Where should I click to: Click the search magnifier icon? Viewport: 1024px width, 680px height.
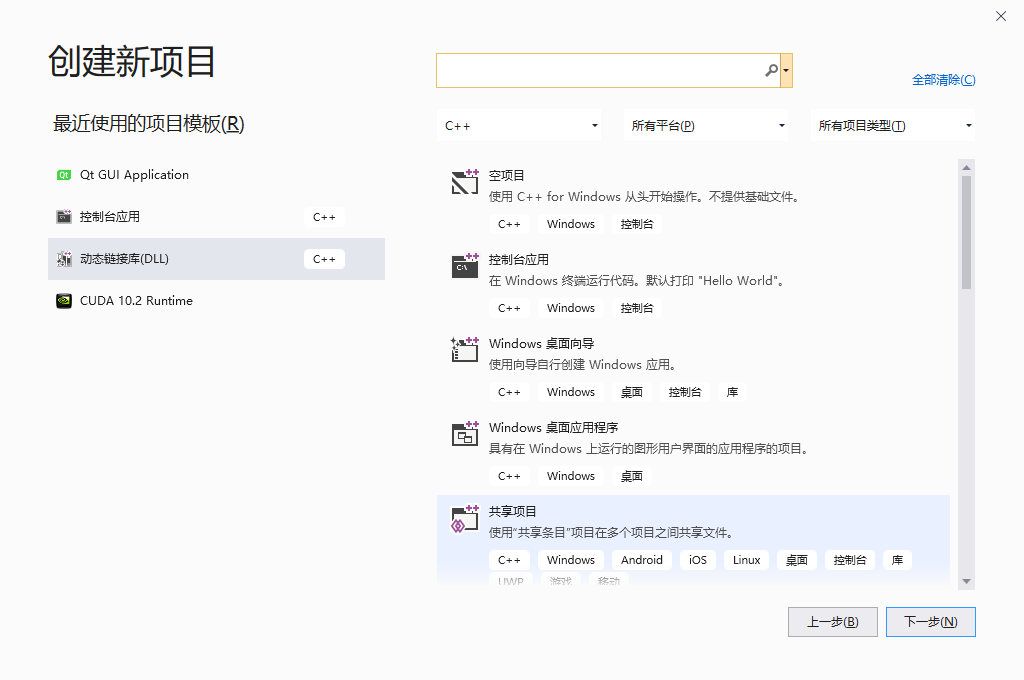[770, 70]
